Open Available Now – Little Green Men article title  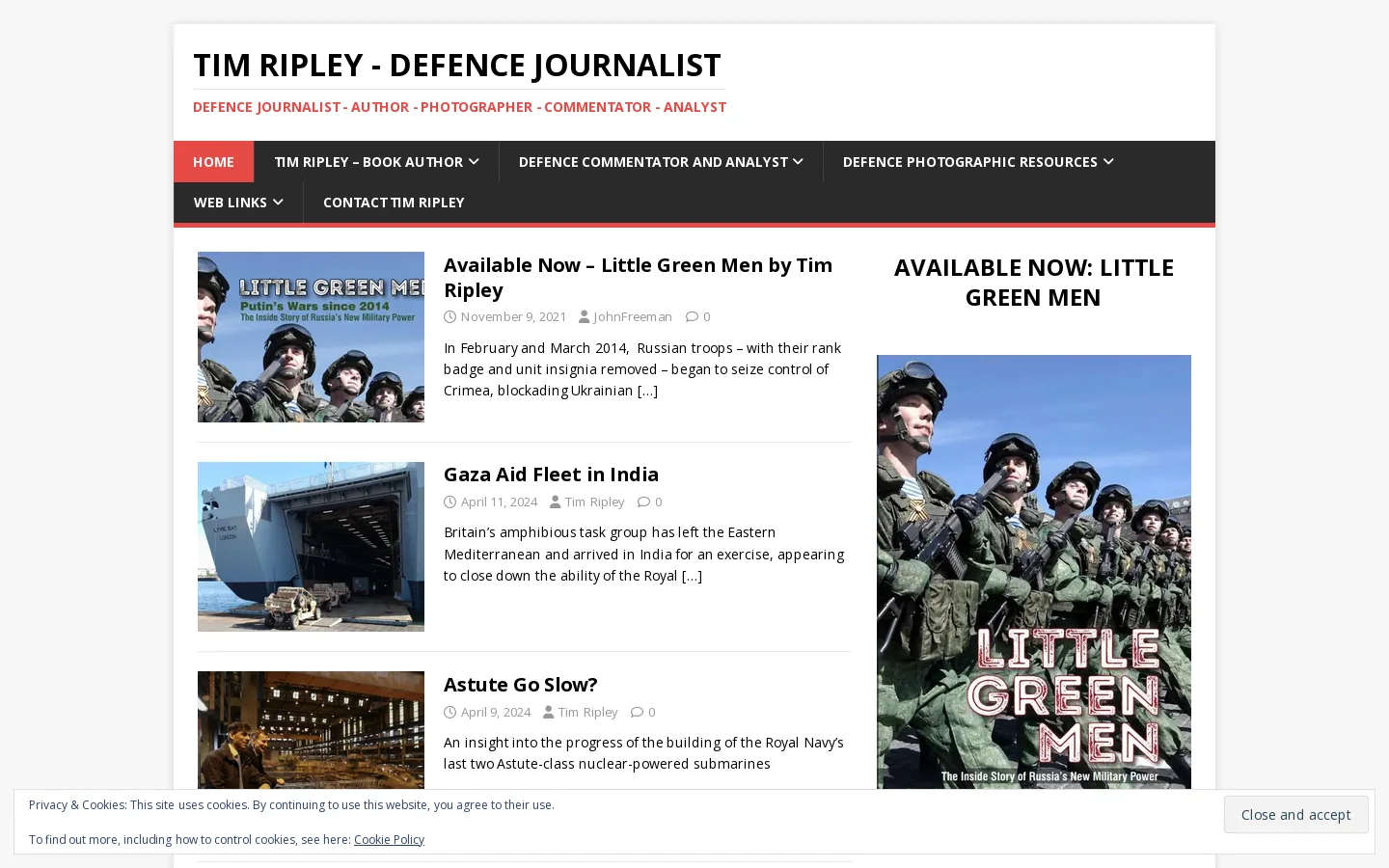638,278
